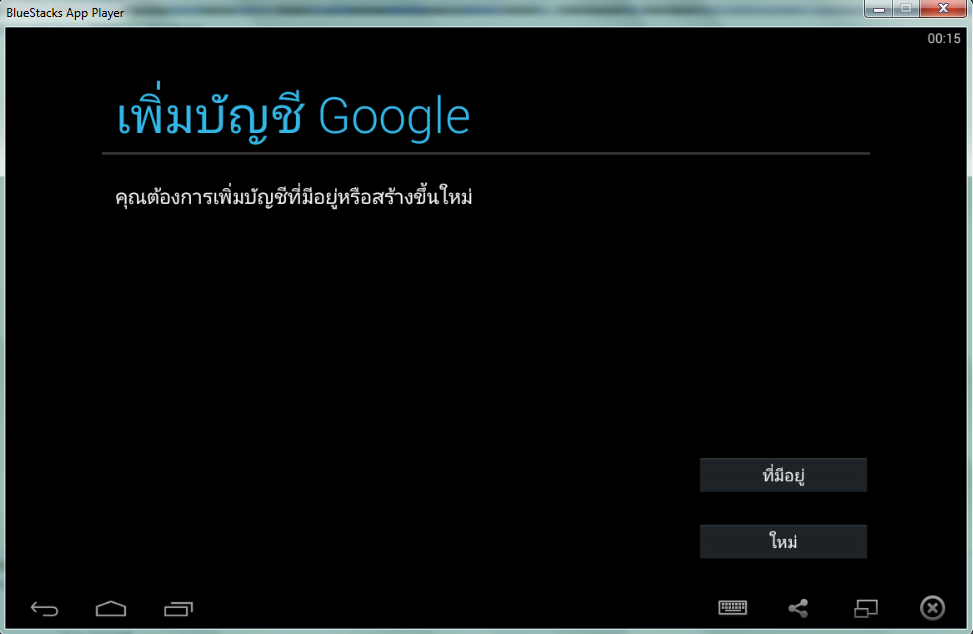Close the BlueStacks window with red X

943,9
